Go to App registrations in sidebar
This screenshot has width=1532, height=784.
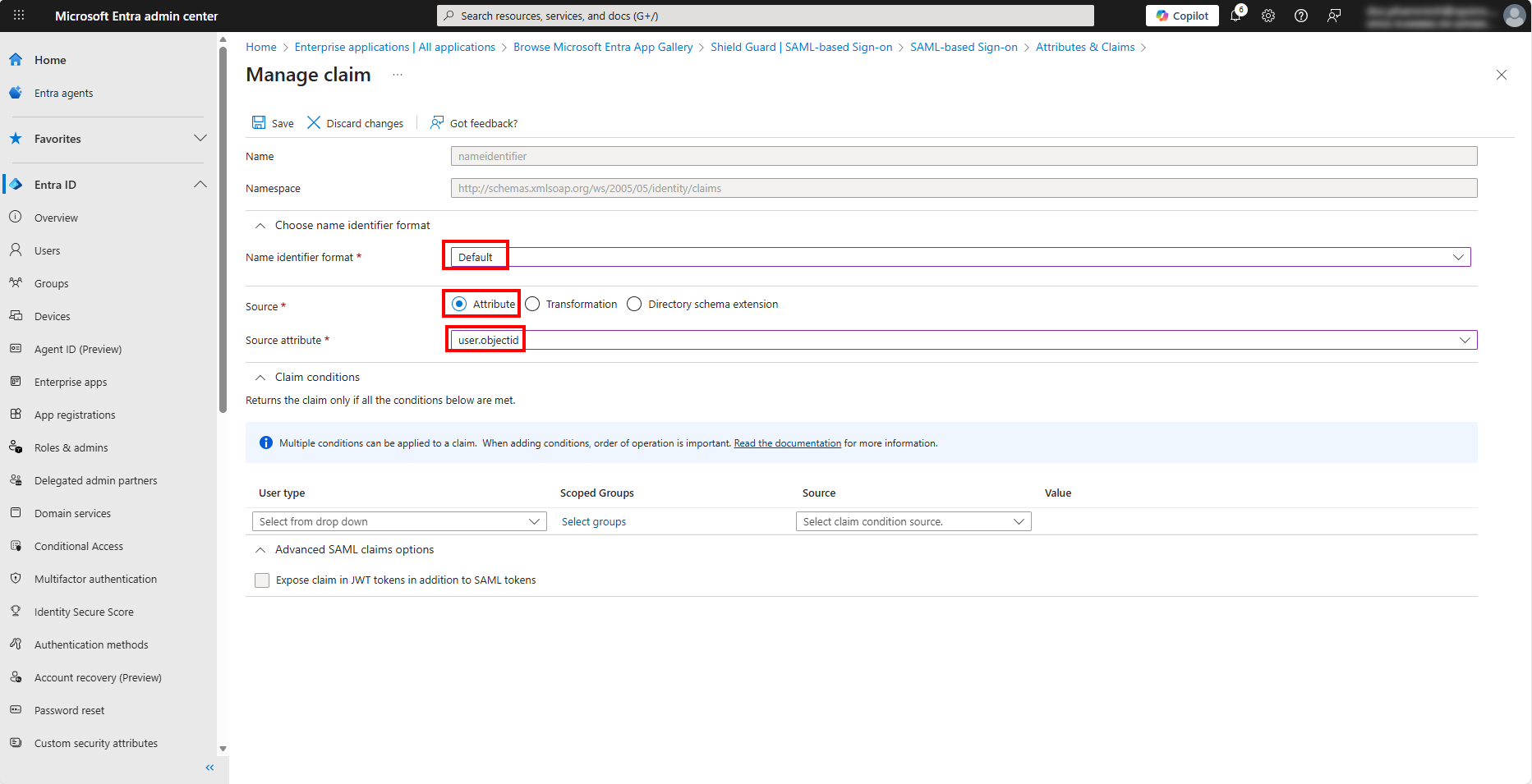75,415
